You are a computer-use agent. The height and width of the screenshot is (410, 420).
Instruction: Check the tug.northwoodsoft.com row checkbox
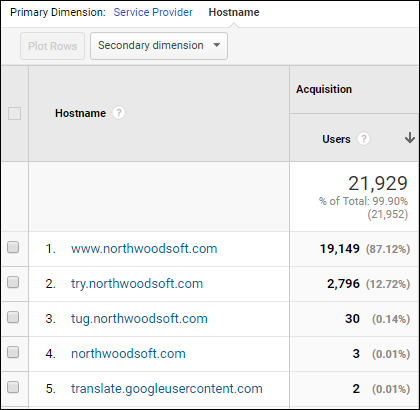point(13,318)
